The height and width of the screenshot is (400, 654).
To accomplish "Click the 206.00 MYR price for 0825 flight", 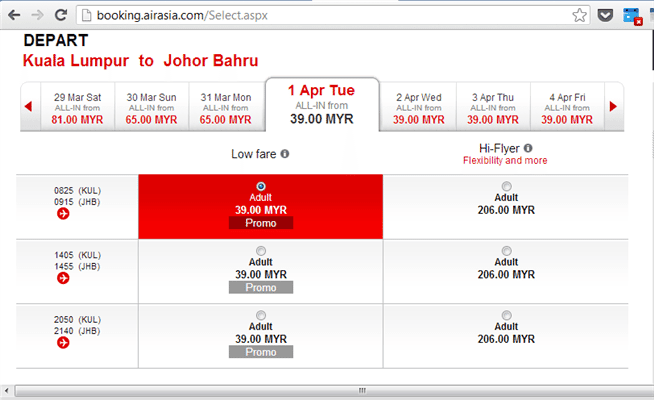I will point(506,210).
